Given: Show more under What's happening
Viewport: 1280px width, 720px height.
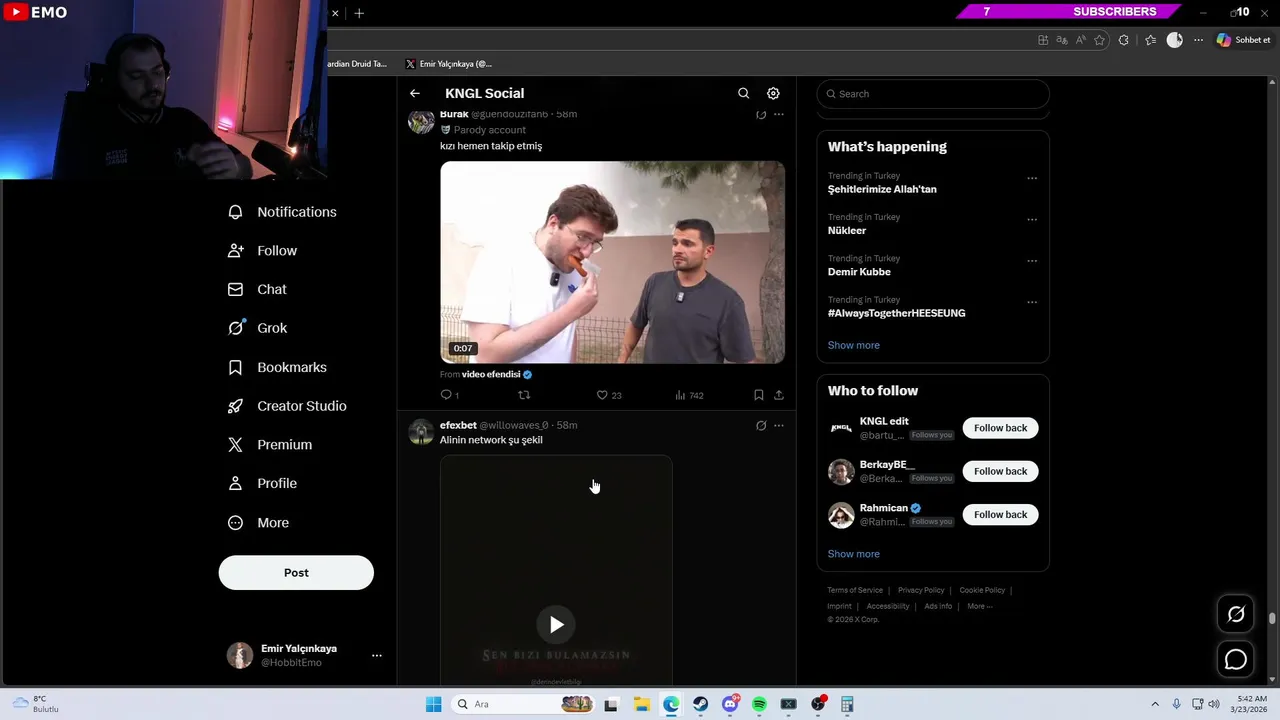Looking at the screenshot, I should [854, 345].
